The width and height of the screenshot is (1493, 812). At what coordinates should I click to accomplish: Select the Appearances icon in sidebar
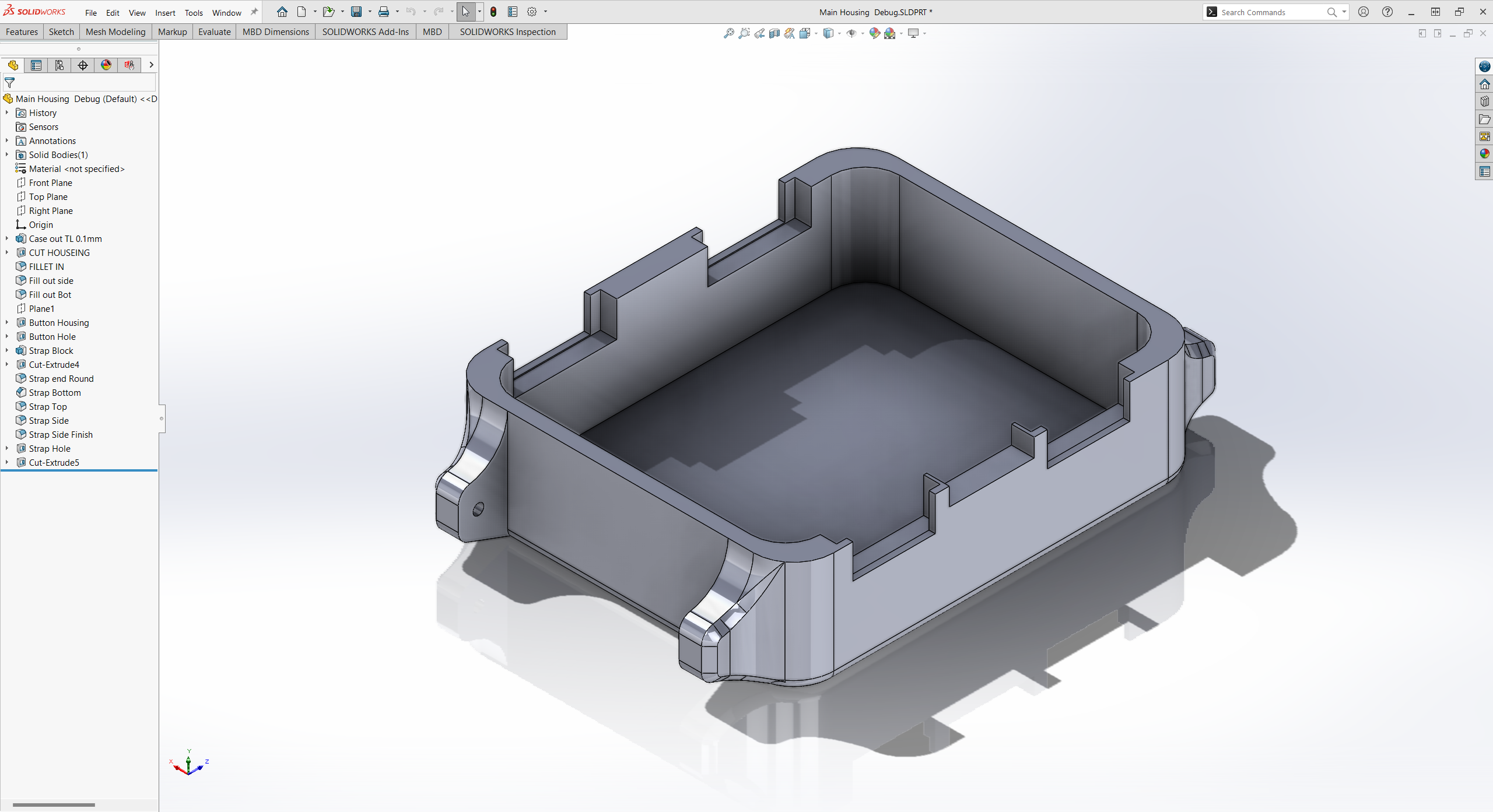1484,154
